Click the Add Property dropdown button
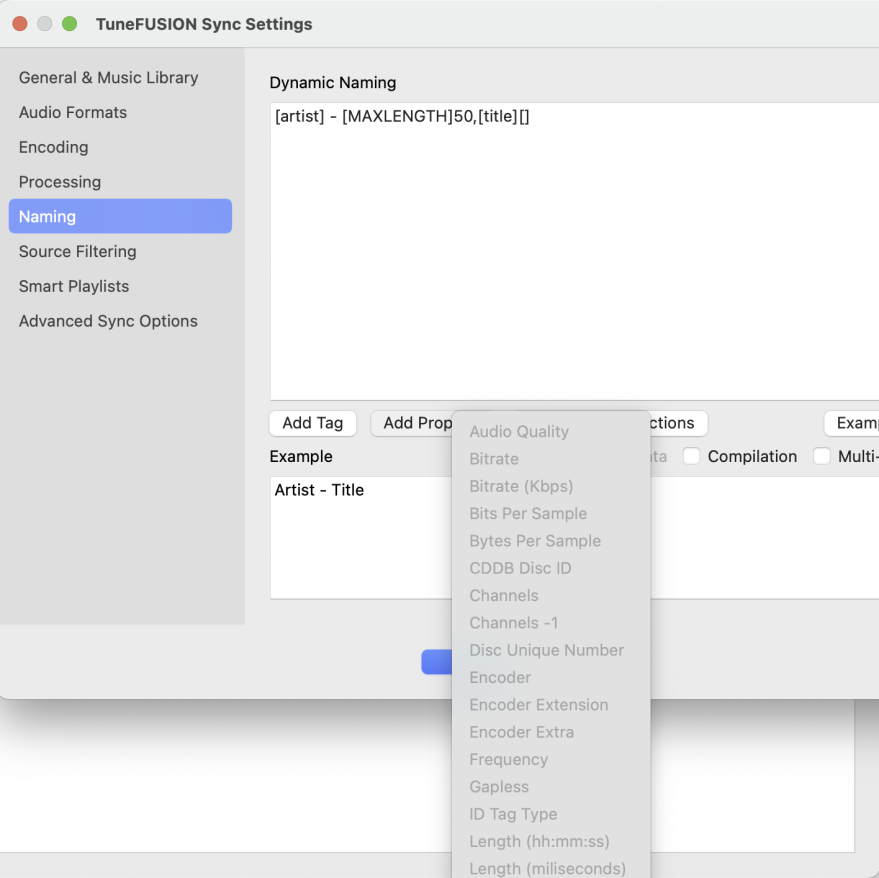 412,423
